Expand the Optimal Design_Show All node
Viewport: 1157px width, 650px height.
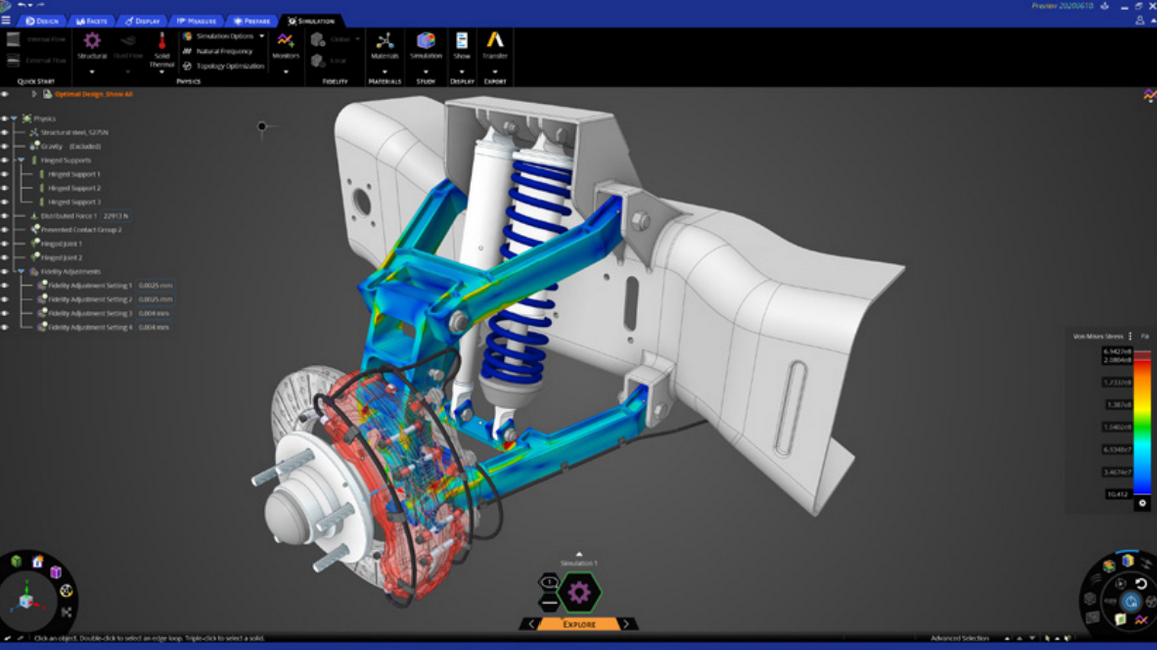(x=33, y=95)
